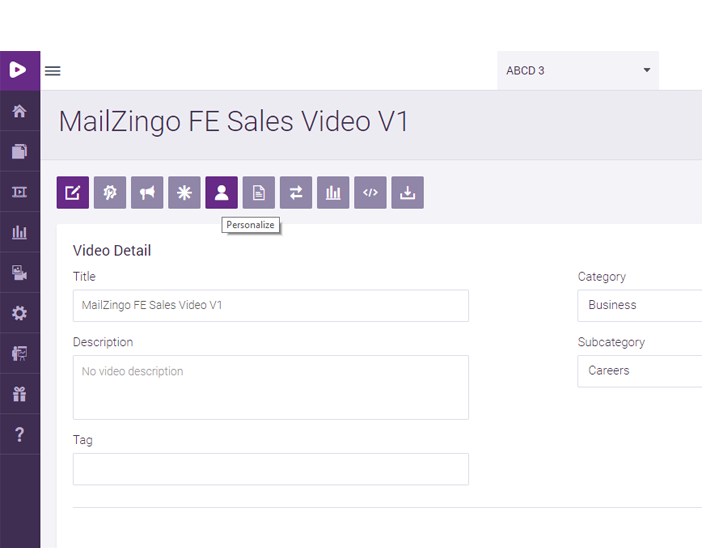The height and width of the screenshot is (548, 702).
Task: Open settings gear in the left sidebar
Action: tap(19, 313)
